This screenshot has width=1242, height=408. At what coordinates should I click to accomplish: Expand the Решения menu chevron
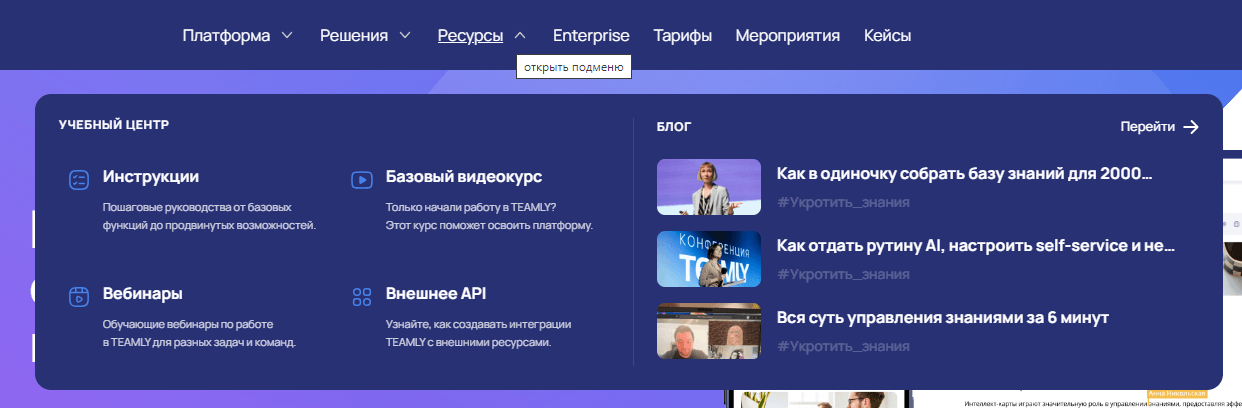click(x=405, y=35)
